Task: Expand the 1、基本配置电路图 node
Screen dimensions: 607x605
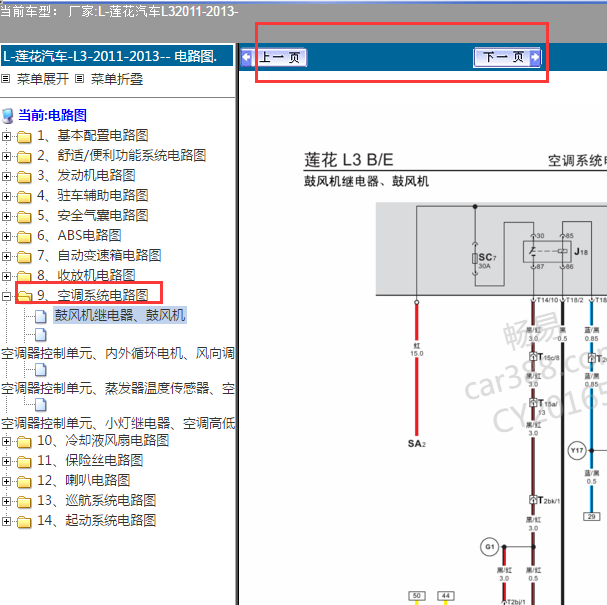Action: 6,136
